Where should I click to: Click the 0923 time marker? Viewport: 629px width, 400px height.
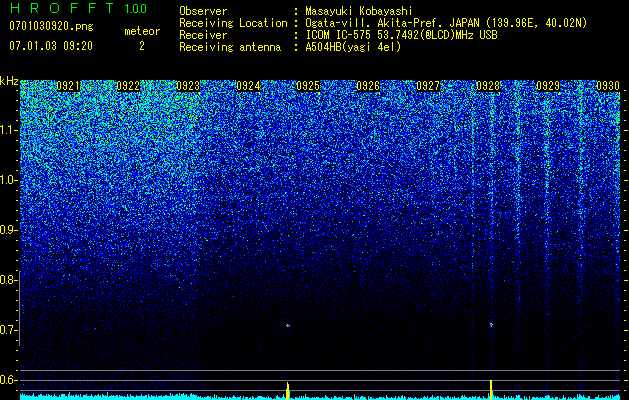point(188,86)
